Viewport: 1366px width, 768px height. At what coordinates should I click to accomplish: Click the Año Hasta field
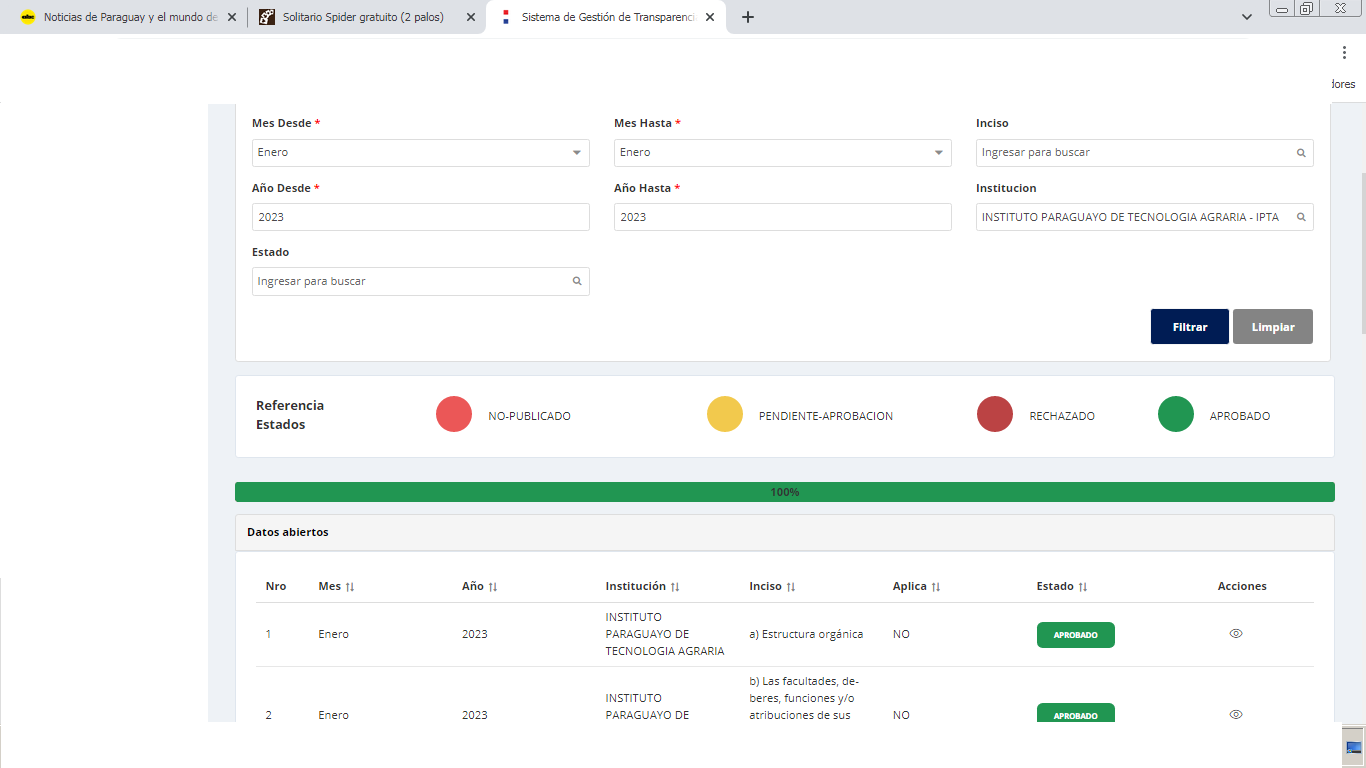(783, 217)
